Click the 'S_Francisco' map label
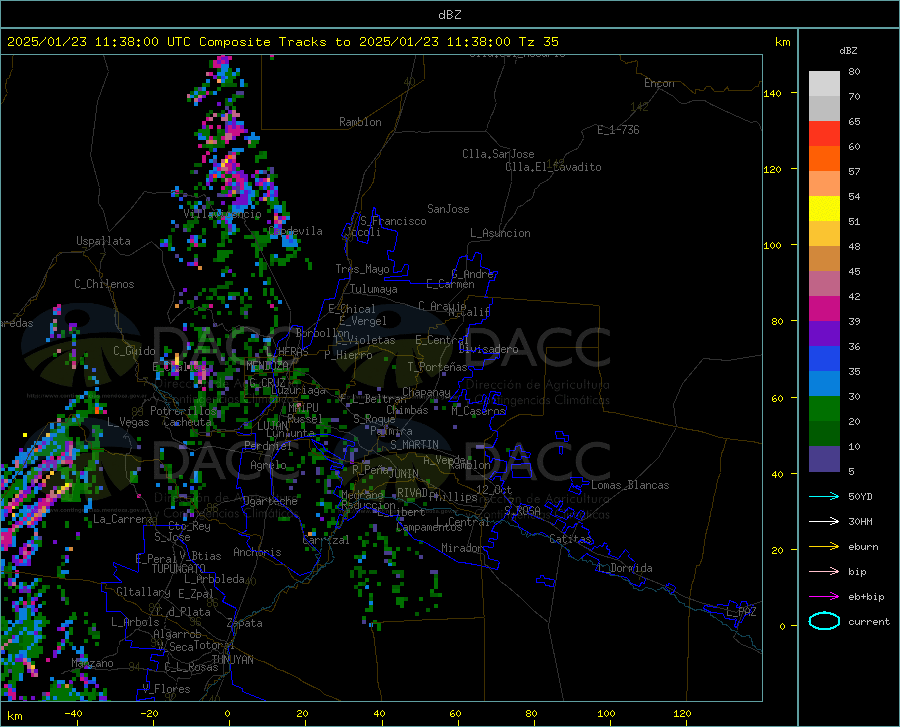Screen dimensions: 900x727 click(393, 221)
